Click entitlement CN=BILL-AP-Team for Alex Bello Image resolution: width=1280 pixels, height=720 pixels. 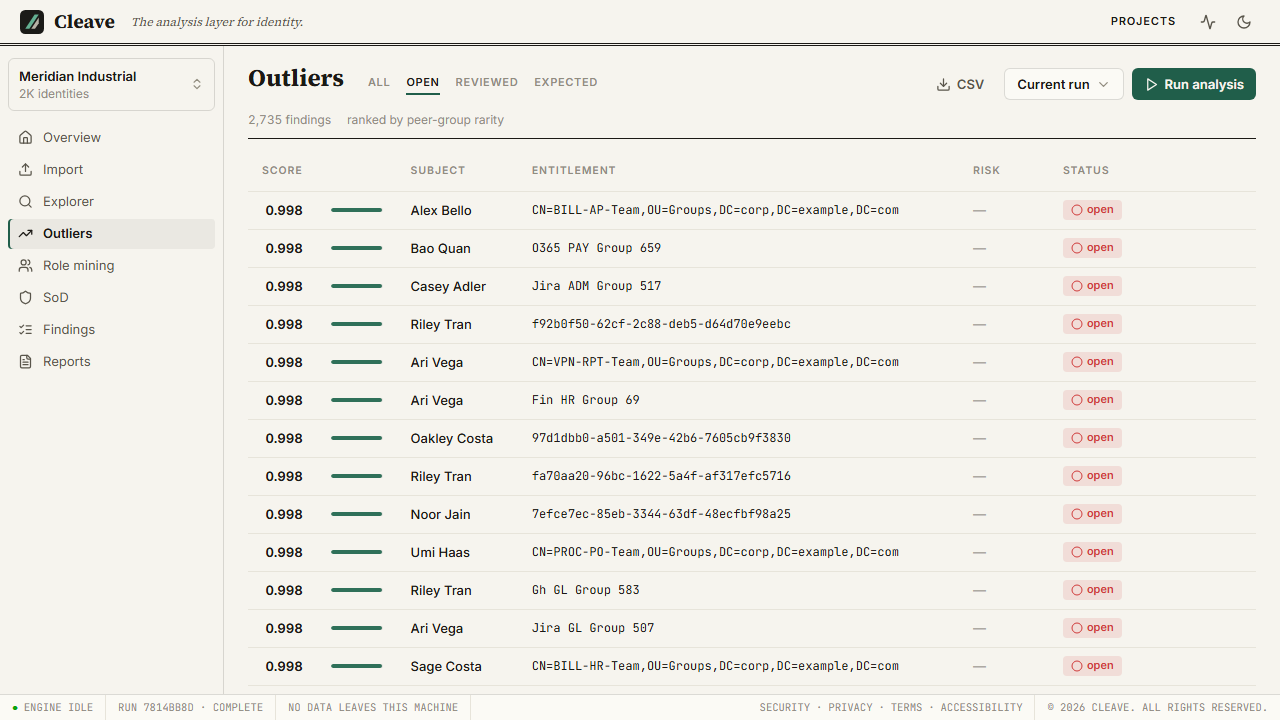click(x=715, y=210)
